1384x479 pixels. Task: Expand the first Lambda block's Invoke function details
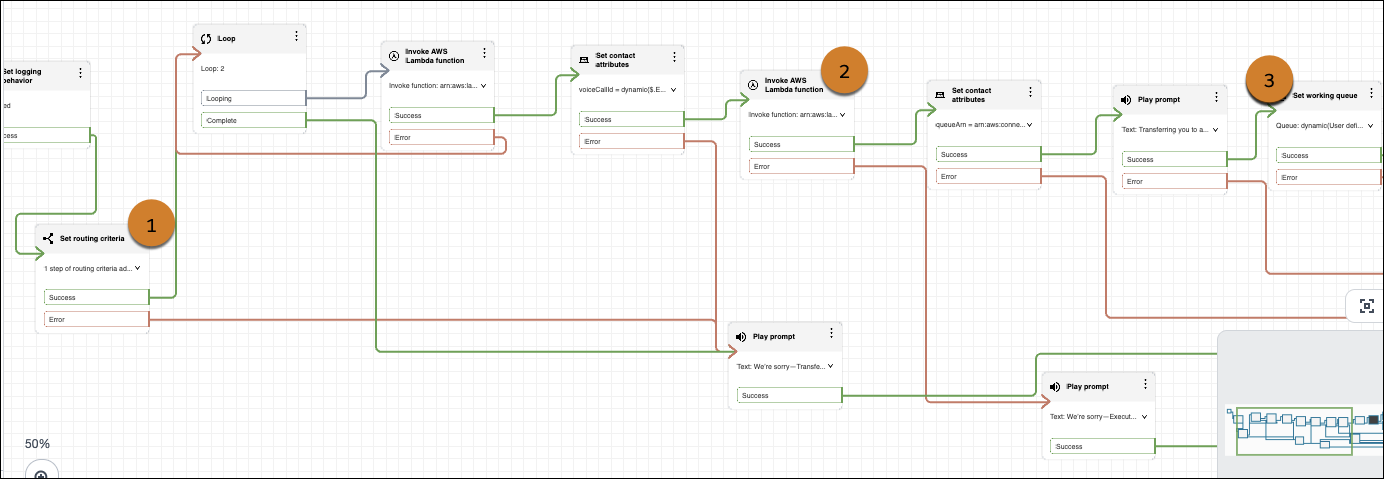coord(484,86)
